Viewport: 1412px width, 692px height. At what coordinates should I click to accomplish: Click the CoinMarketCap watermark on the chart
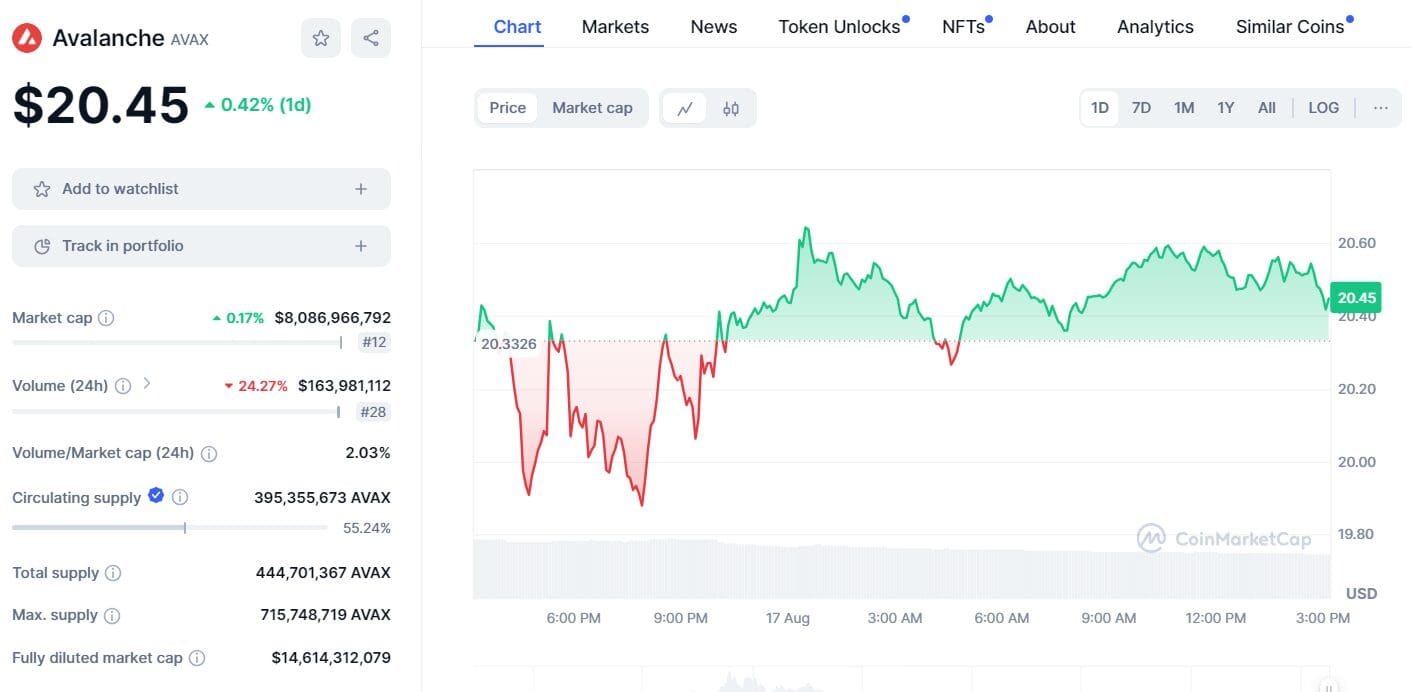[1224, 539]
